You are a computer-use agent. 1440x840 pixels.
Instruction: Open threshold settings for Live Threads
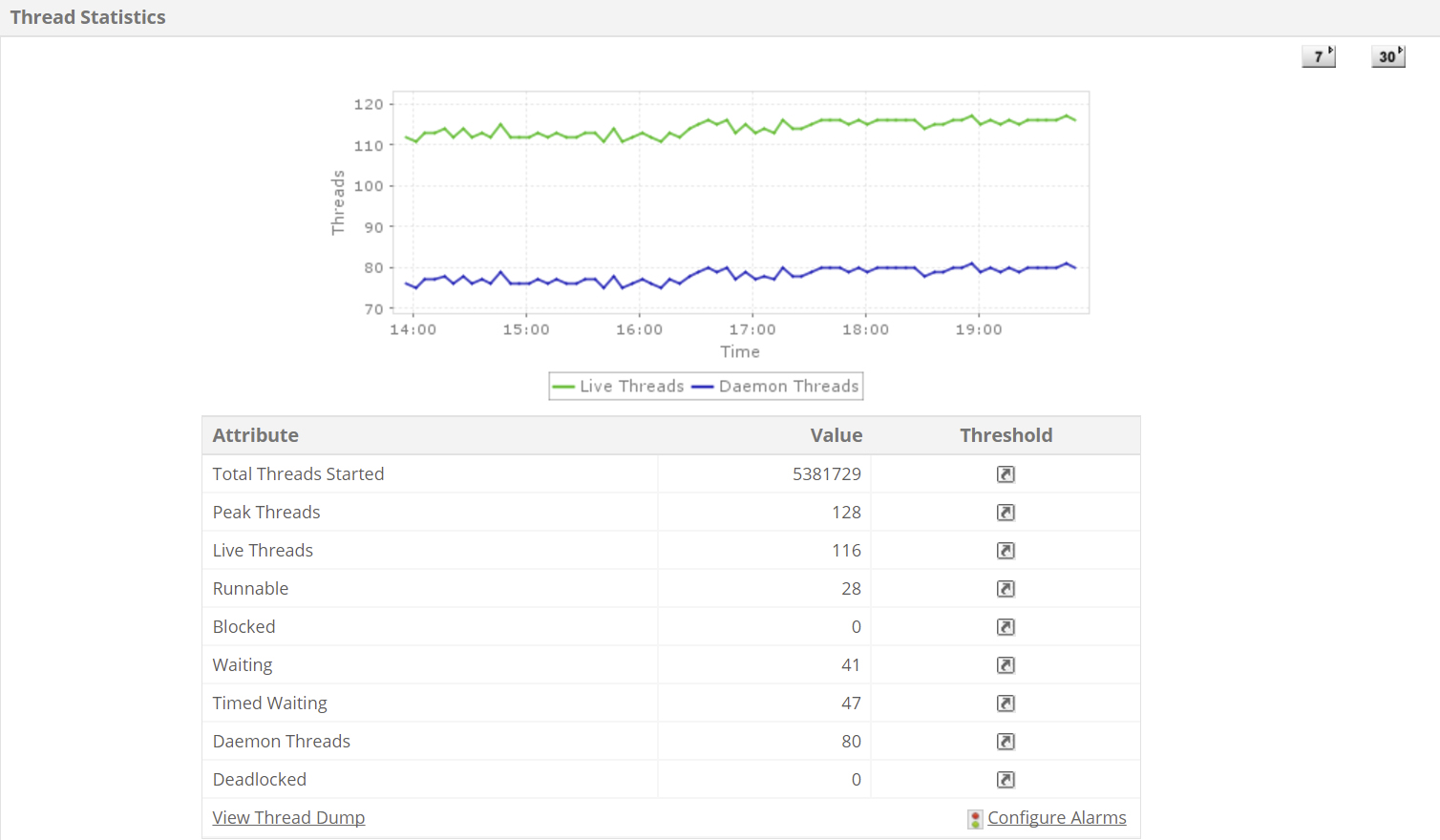[x=1006, y=551]
